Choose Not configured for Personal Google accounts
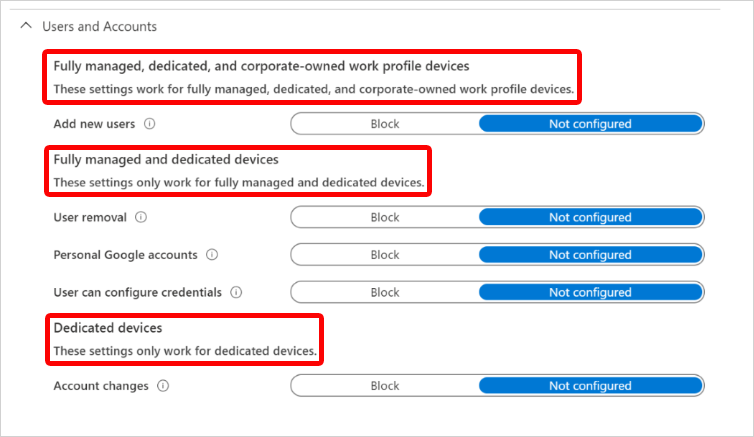This screenshot has height=437, width=754. [590, 255]
